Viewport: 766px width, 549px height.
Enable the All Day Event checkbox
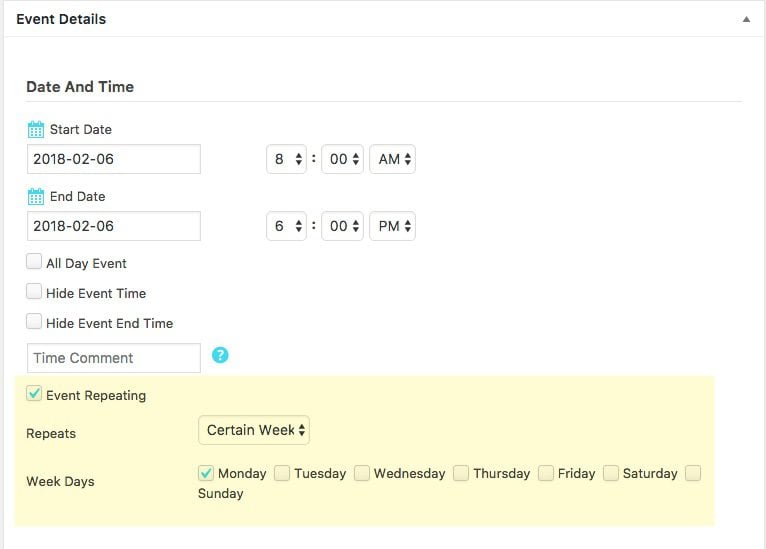coord(34,263)
